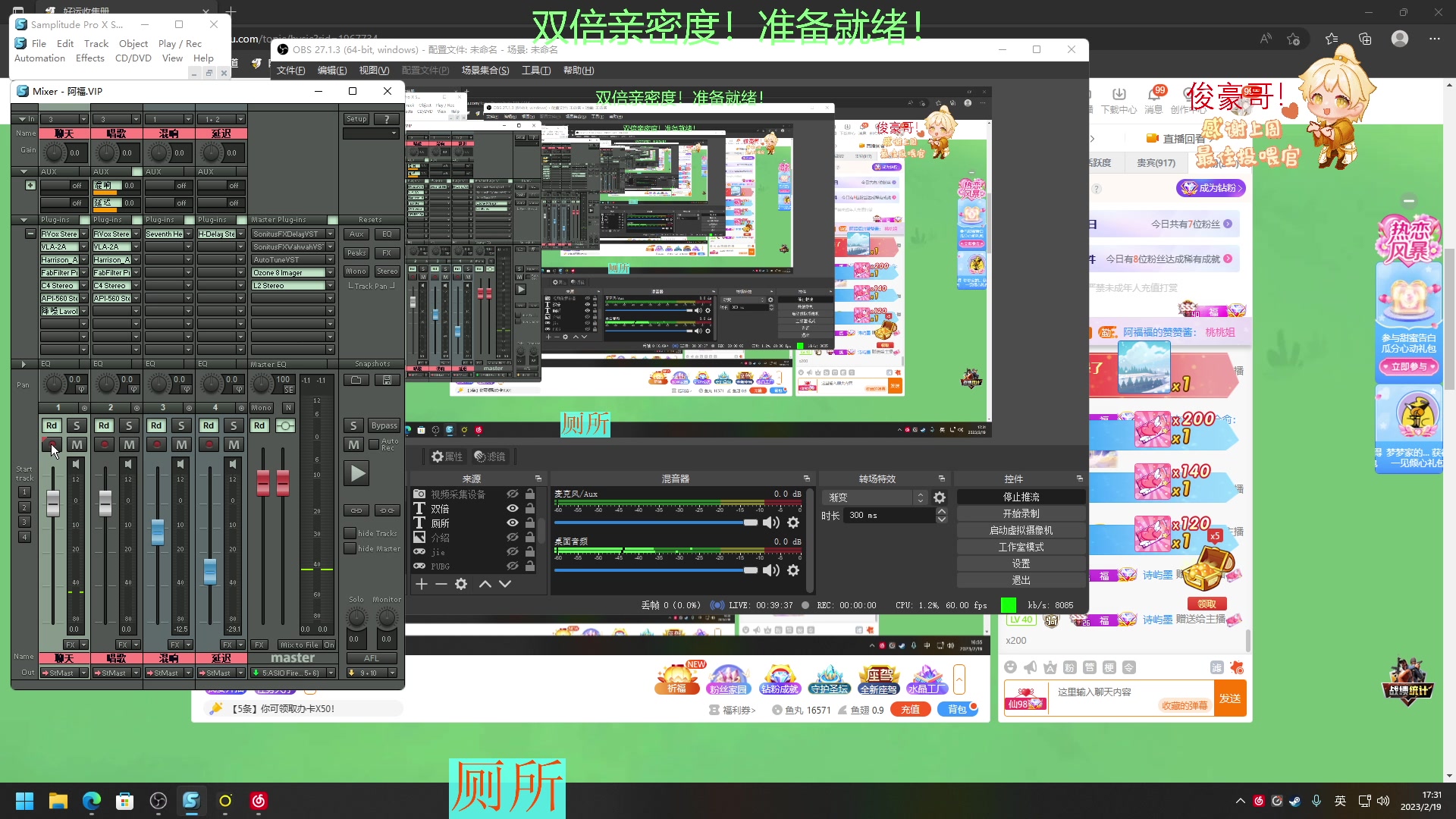Viewport: 1456px width, 819px height.
Task: Click the 粉丝家园 icon on webpage
Action: point(728,679)
